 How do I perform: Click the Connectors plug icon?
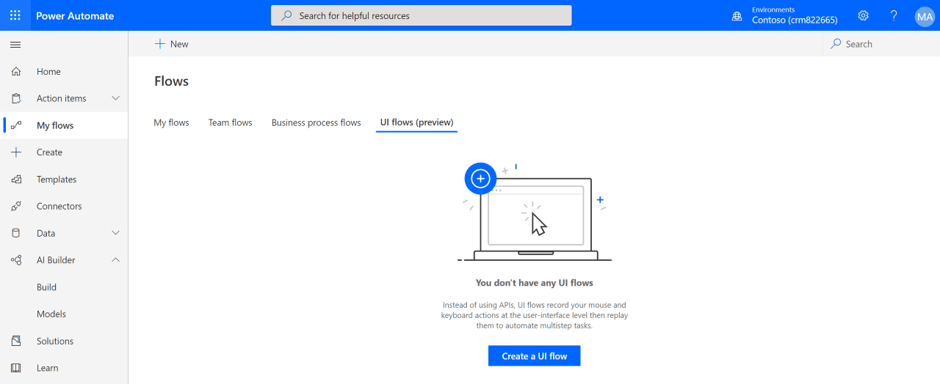pyautogui.click(x=16, y=206)
